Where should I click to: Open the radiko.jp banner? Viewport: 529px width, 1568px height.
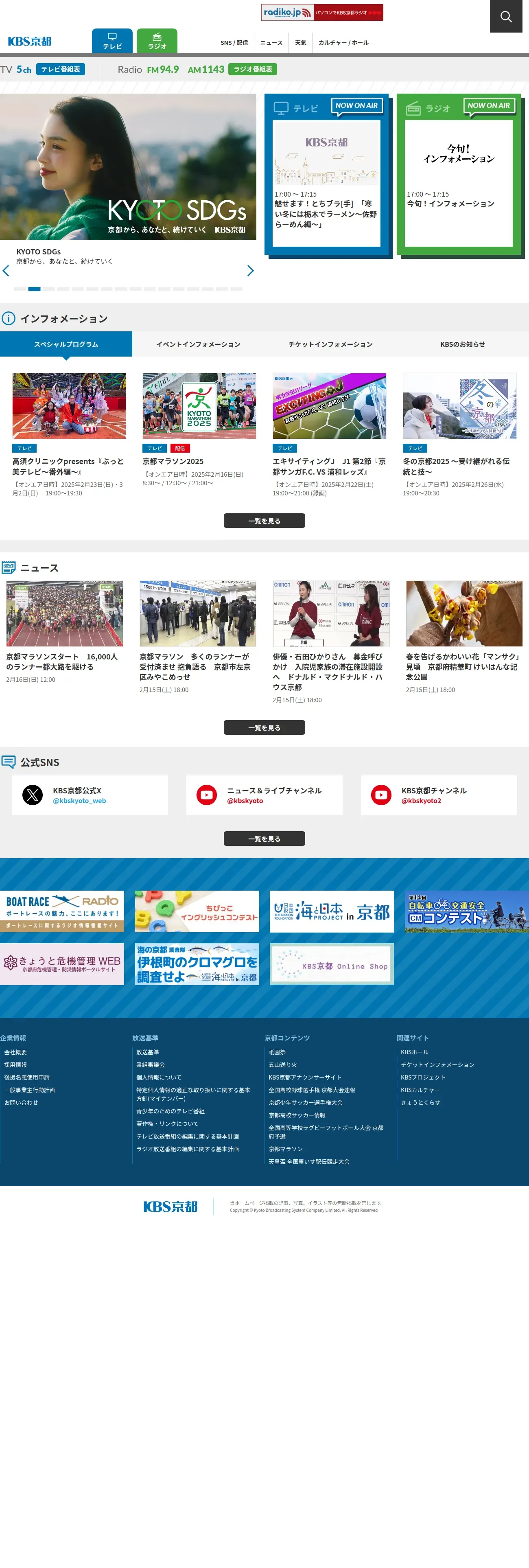click(322, 12)
